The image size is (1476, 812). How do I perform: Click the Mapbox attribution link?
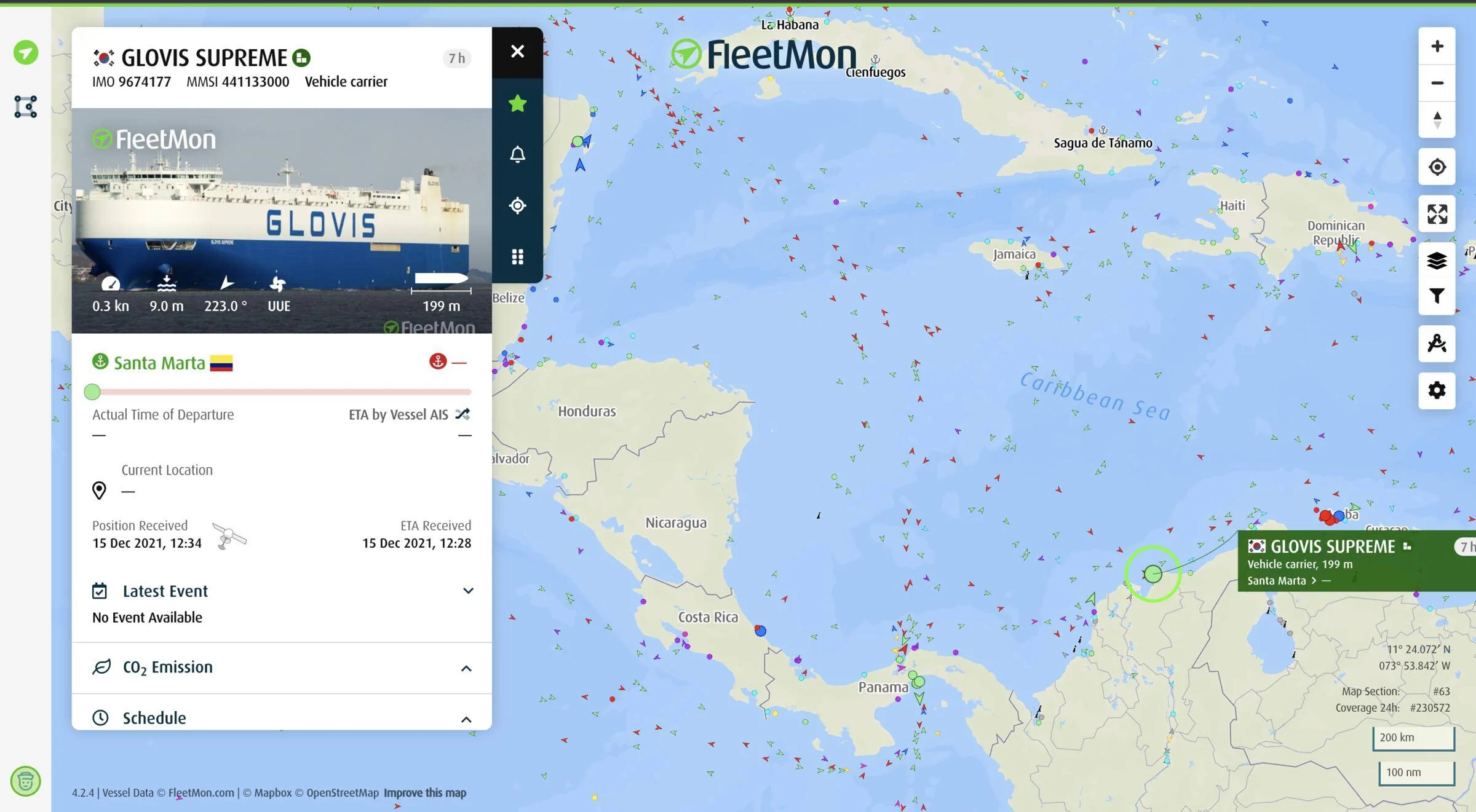[268, 793]
